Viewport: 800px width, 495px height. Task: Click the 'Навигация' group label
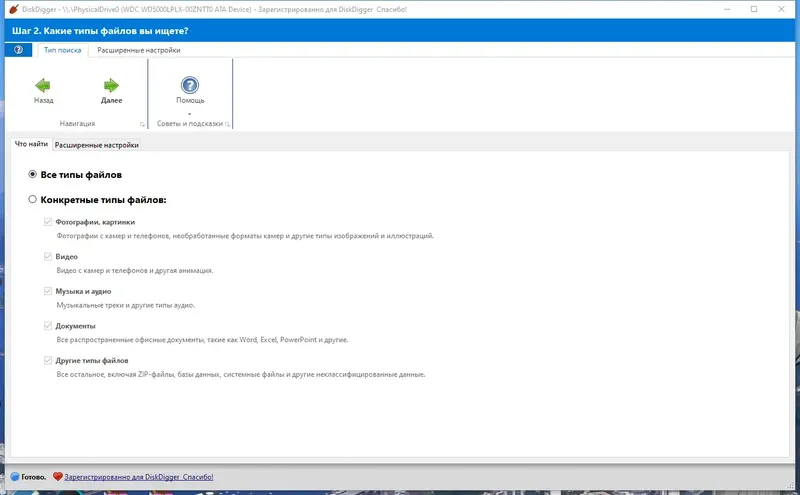click(77, 123)
